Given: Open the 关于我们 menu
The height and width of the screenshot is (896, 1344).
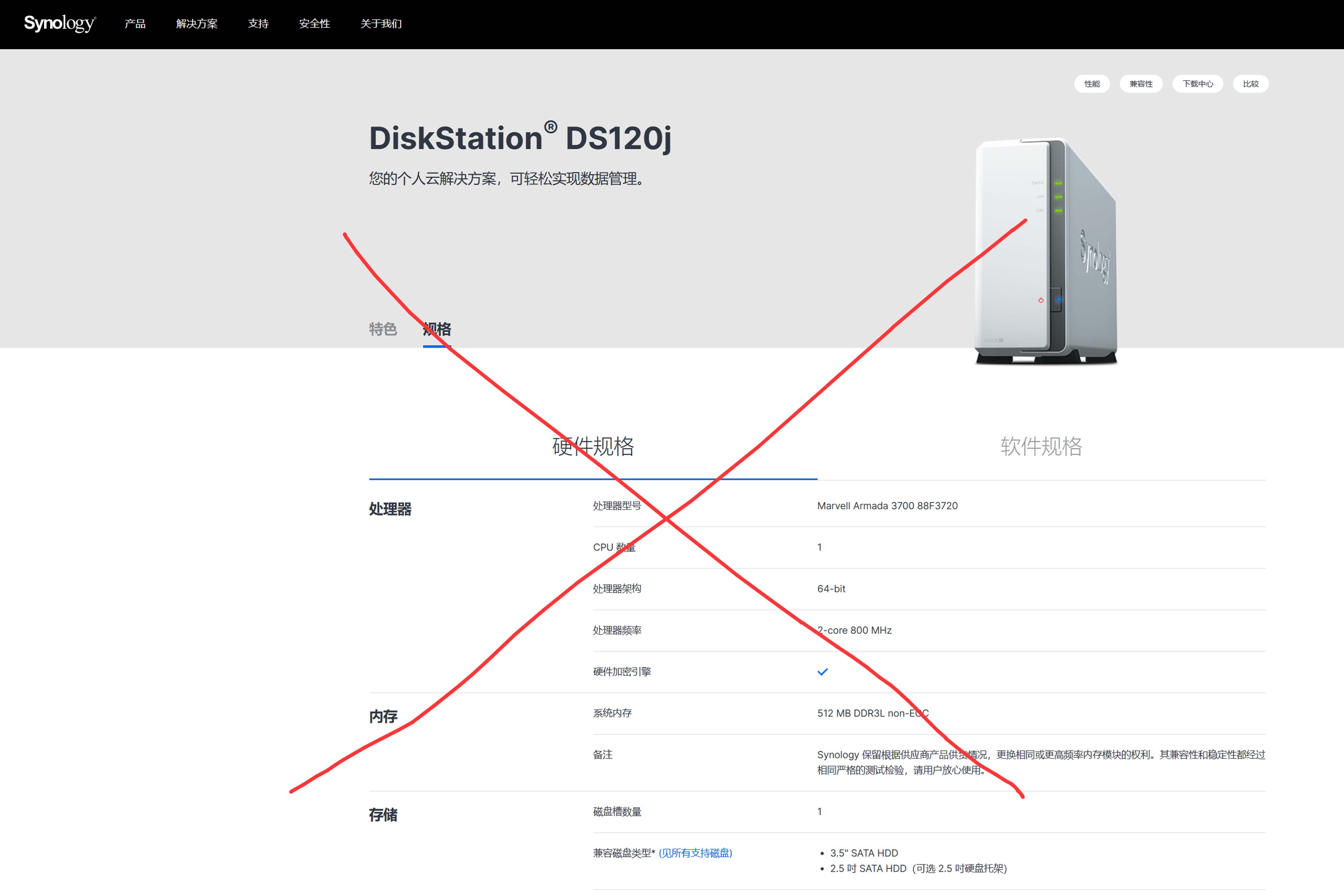Looking at the screenshot, I should pos(381,24).
